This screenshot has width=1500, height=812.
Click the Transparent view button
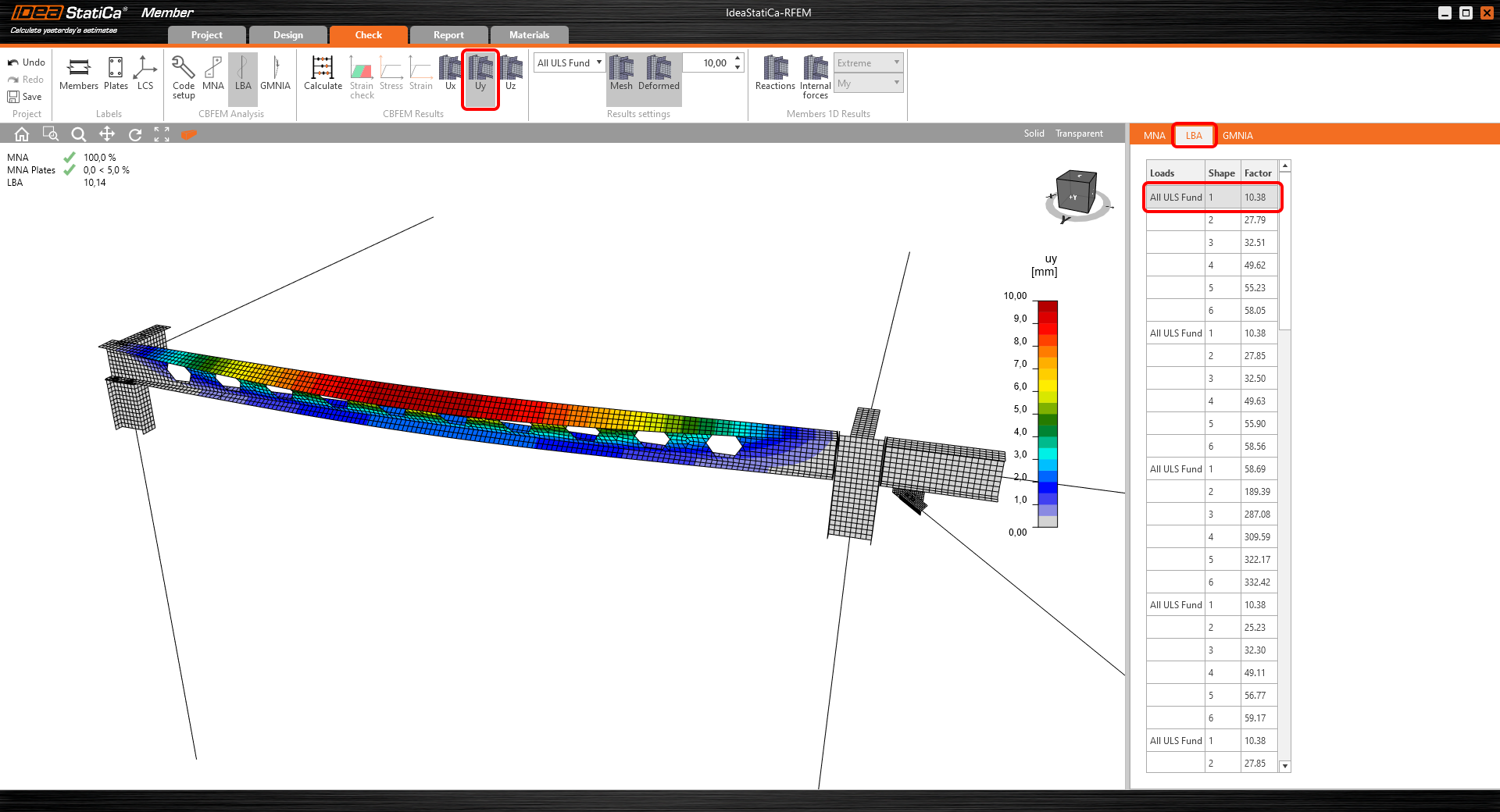pos(1079,134)
